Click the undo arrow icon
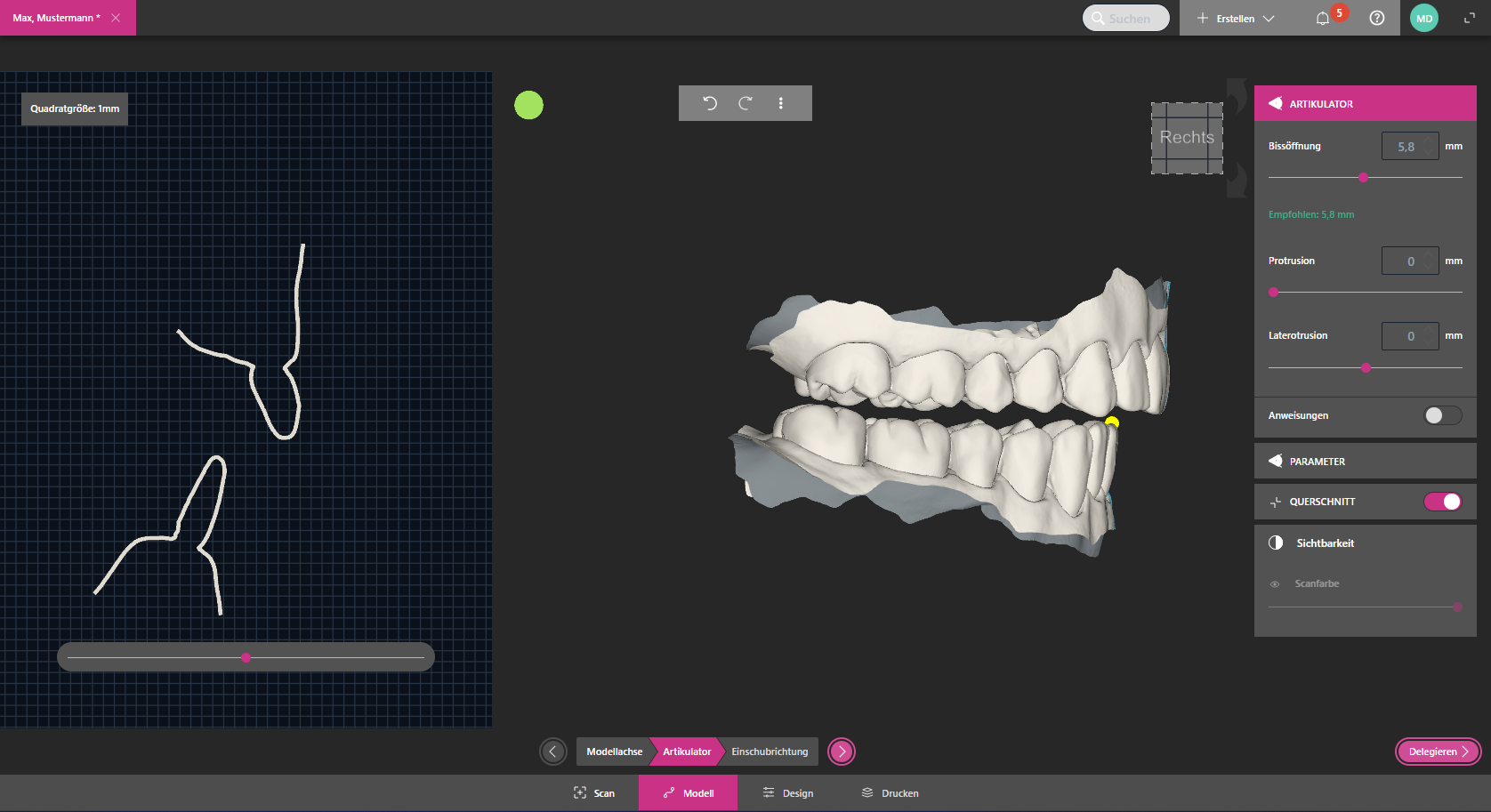1491x812 pixels. click(x=709, y=103)
